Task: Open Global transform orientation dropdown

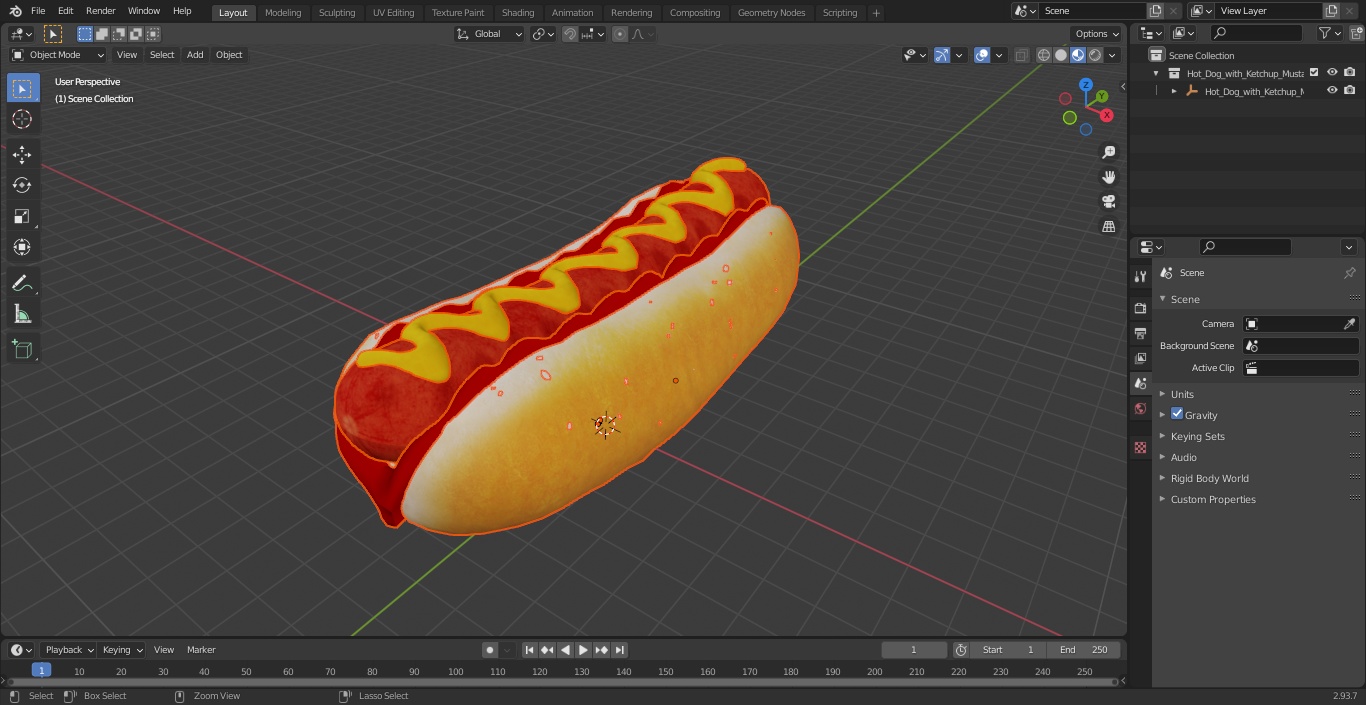Action: click(489, 34)
